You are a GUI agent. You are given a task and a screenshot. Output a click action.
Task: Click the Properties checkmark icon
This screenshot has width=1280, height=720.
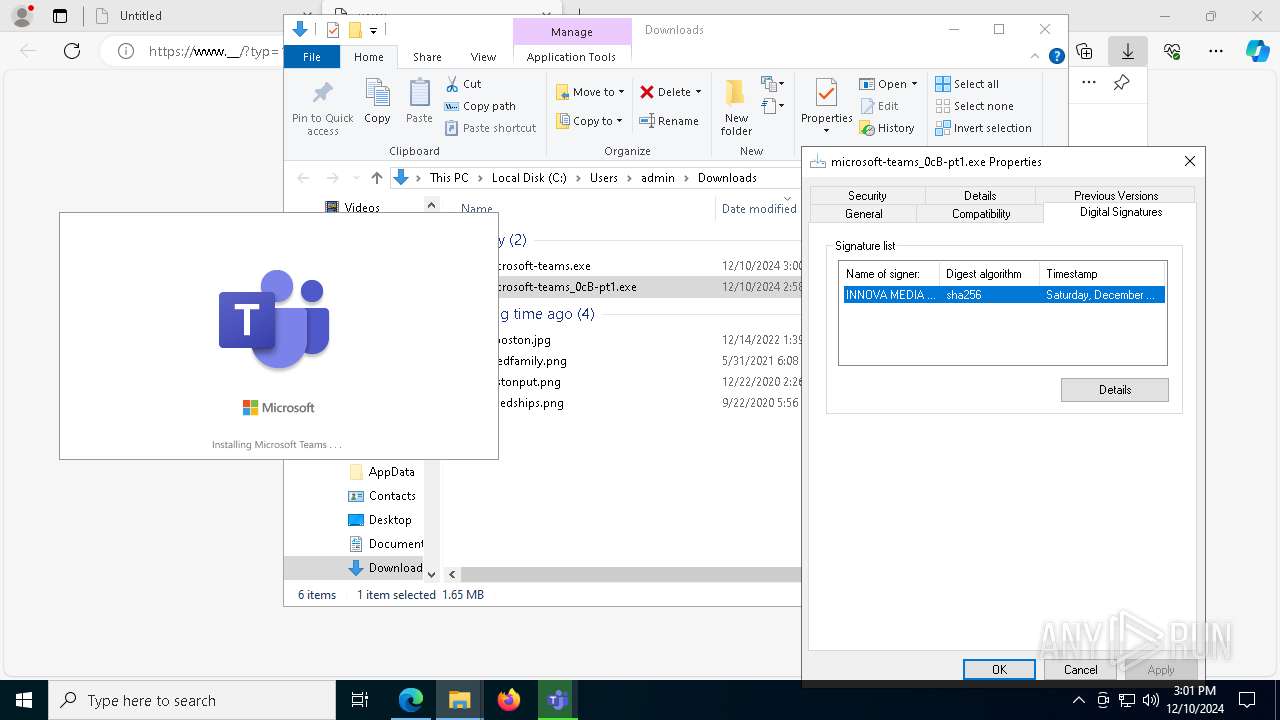click(826, 94)
